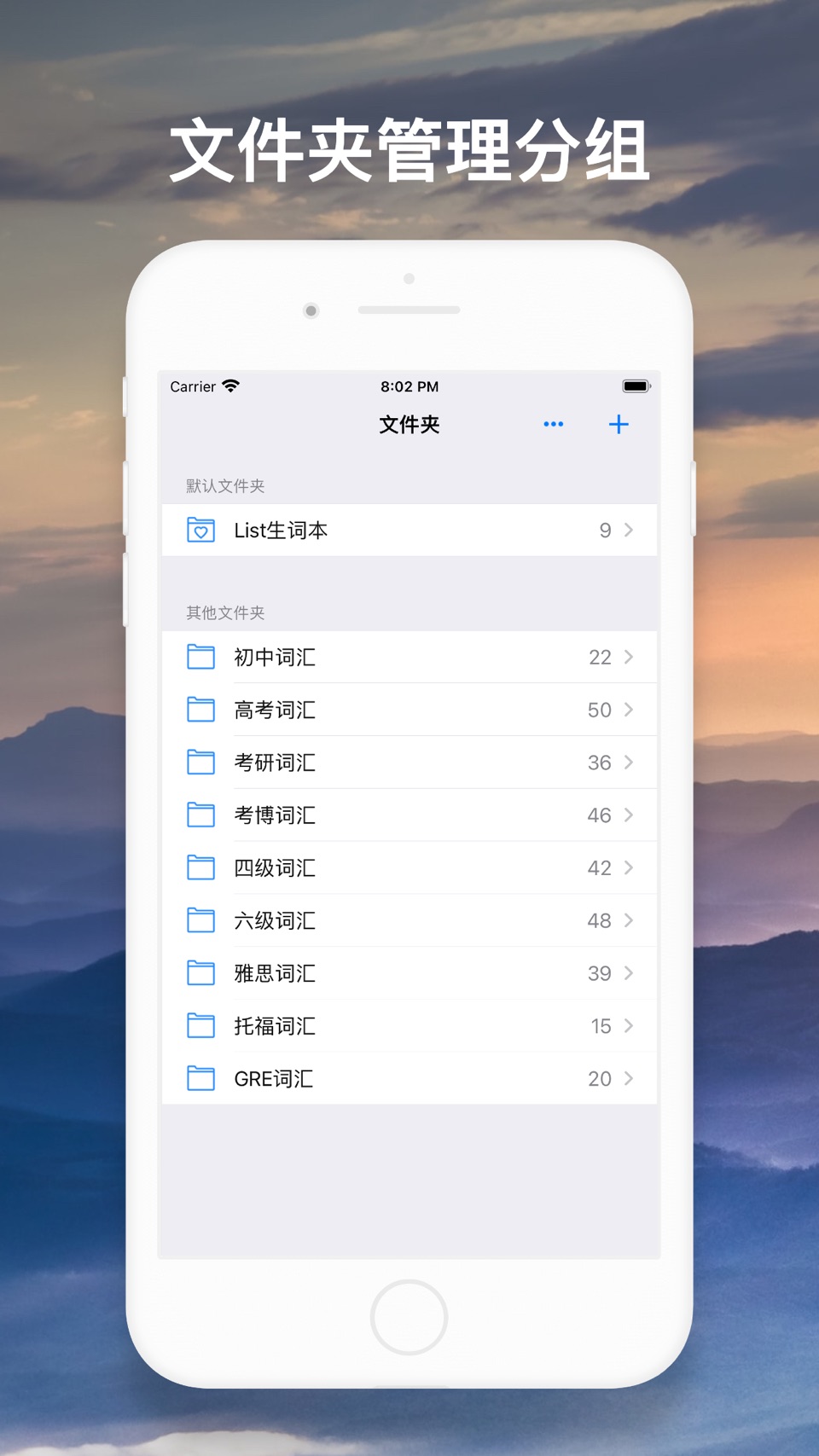Tap the battery indicator in status bar

[636, 386]
